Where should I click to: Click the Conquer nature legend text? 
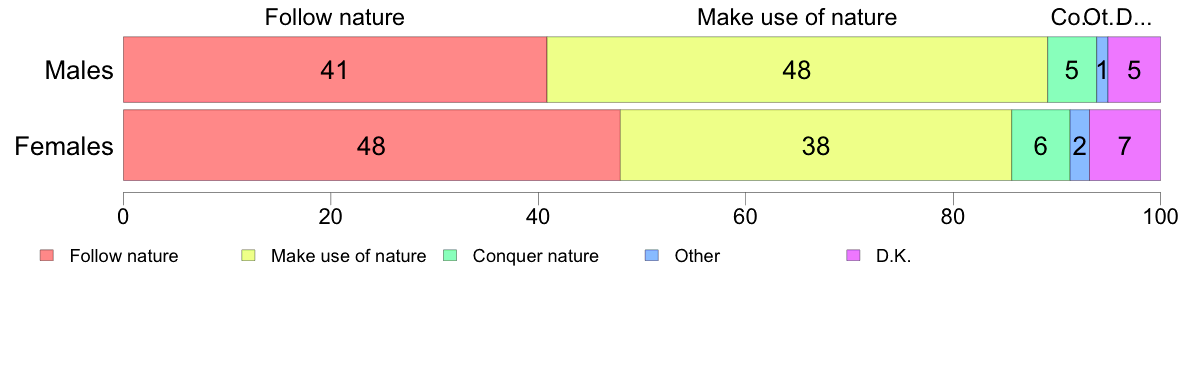click(536, 256)
